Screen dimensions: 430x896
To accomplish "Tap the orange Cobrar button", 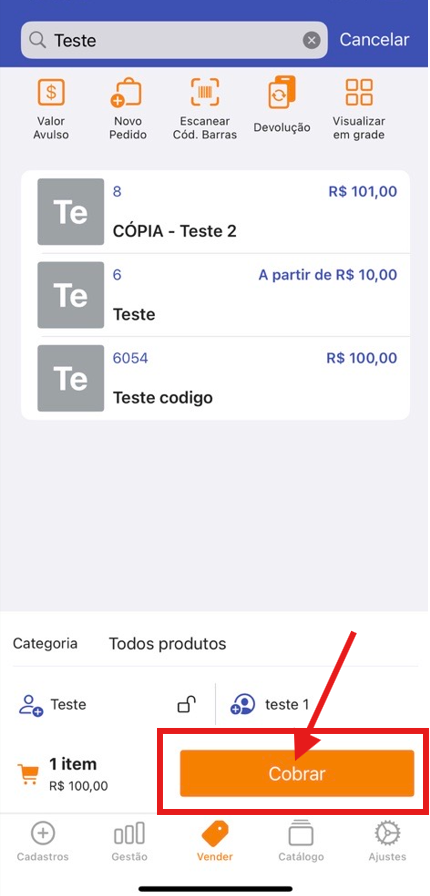I will (297, 773).
